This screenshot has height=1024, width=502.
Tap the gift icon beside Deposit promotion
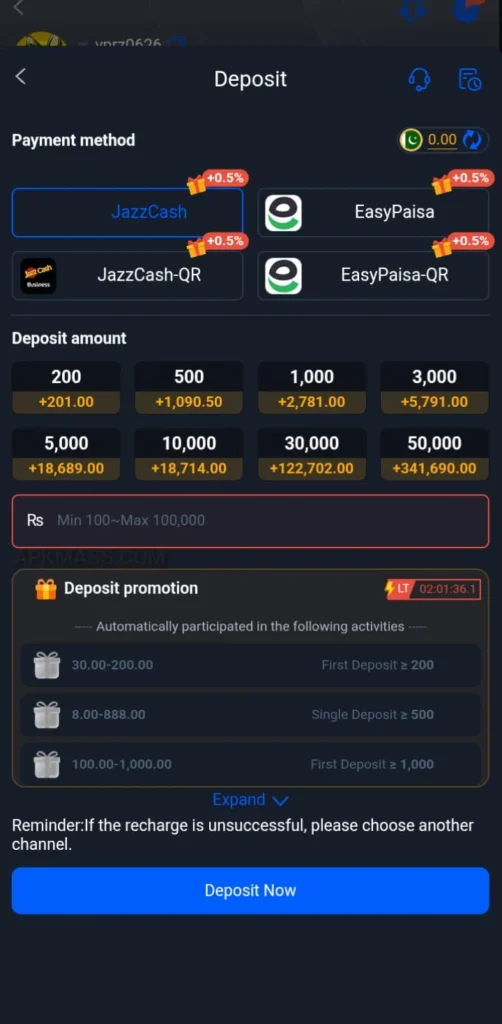pos(46,589)
